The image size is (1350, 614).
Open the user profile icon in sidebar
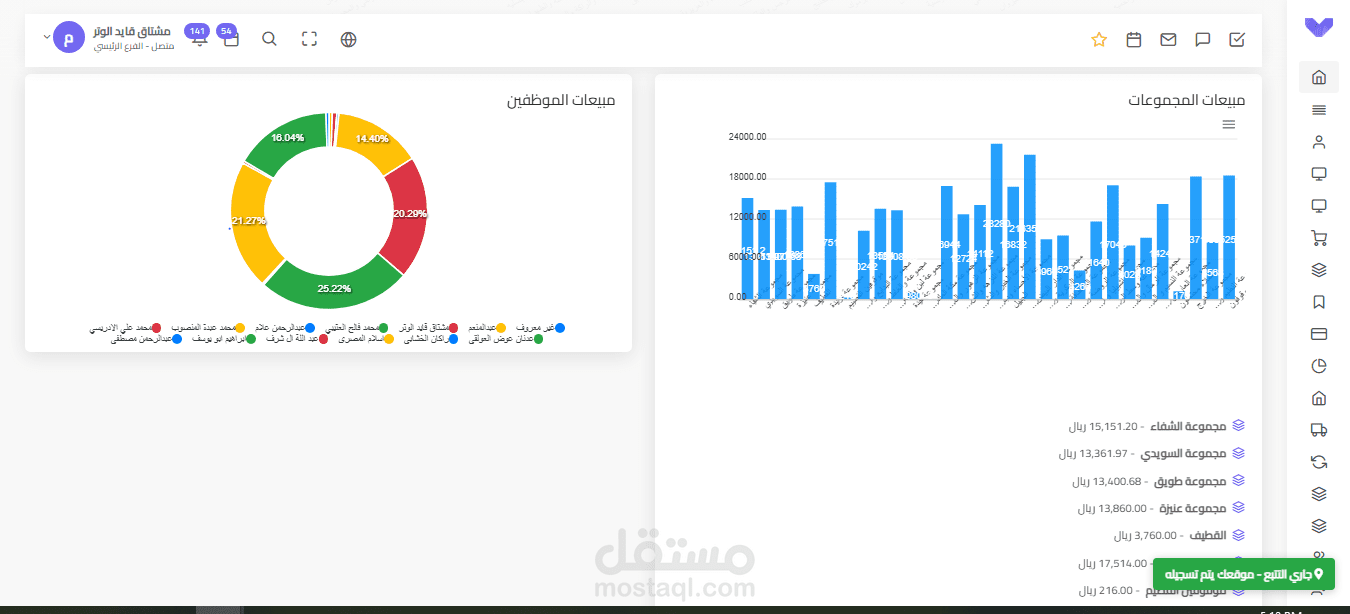tap(1318, 142)
